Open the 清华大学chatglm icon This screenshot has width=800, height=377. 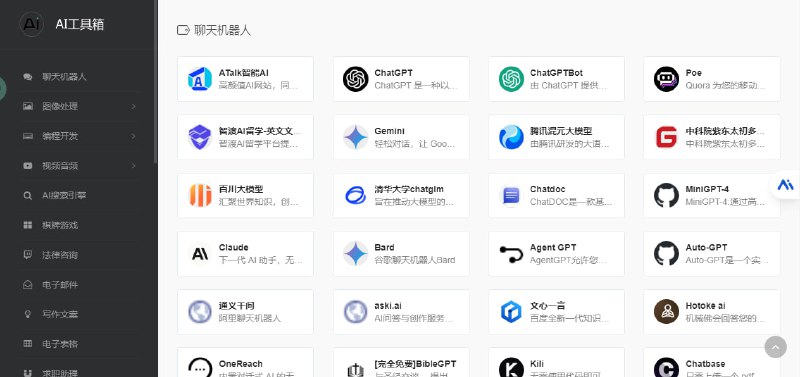tap(356, 195)
